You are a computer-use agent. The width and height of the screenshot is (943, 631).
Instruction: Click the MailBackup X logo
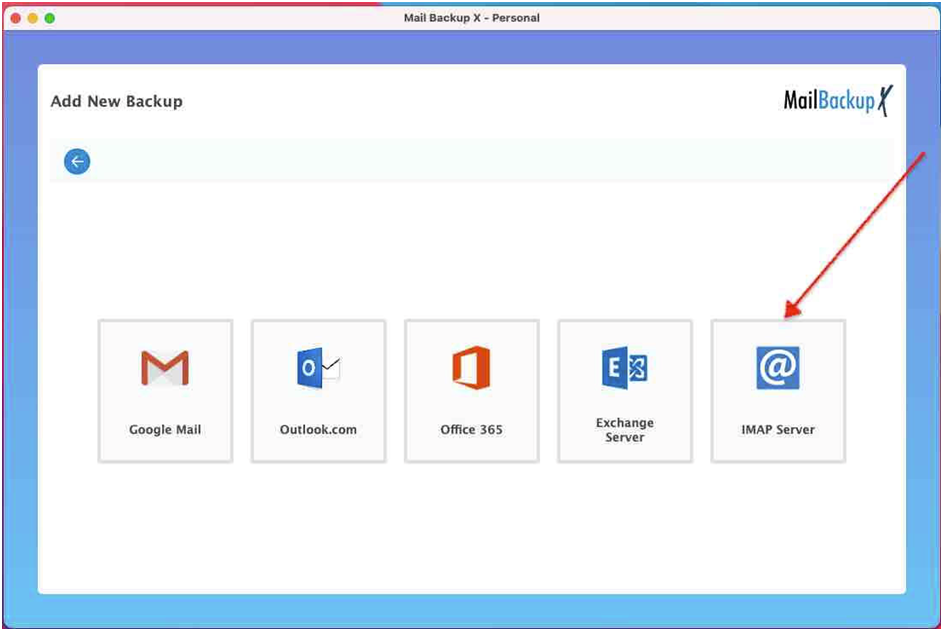[838, 100]
